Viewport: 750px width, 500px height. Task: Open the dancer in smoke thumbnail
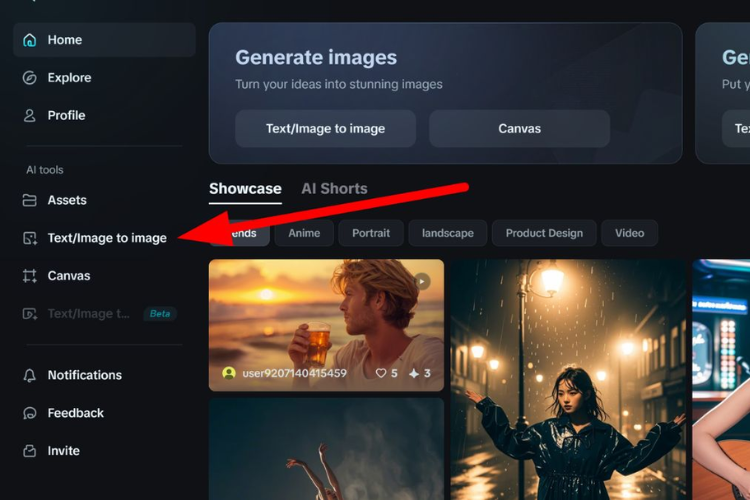[x=326, y=449]
